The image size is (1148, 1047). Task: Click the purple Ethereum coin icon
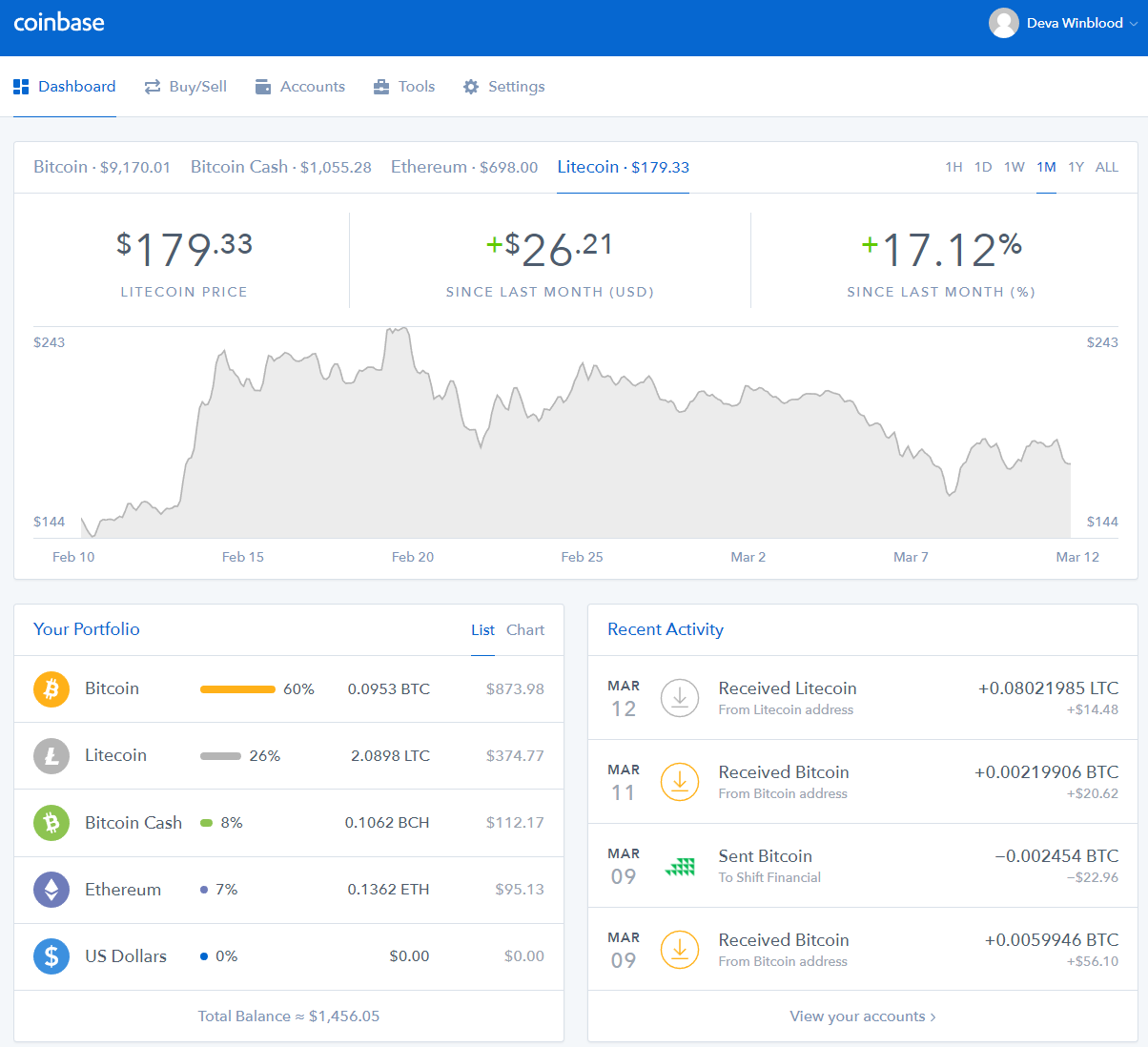click(x=51, y=890)
